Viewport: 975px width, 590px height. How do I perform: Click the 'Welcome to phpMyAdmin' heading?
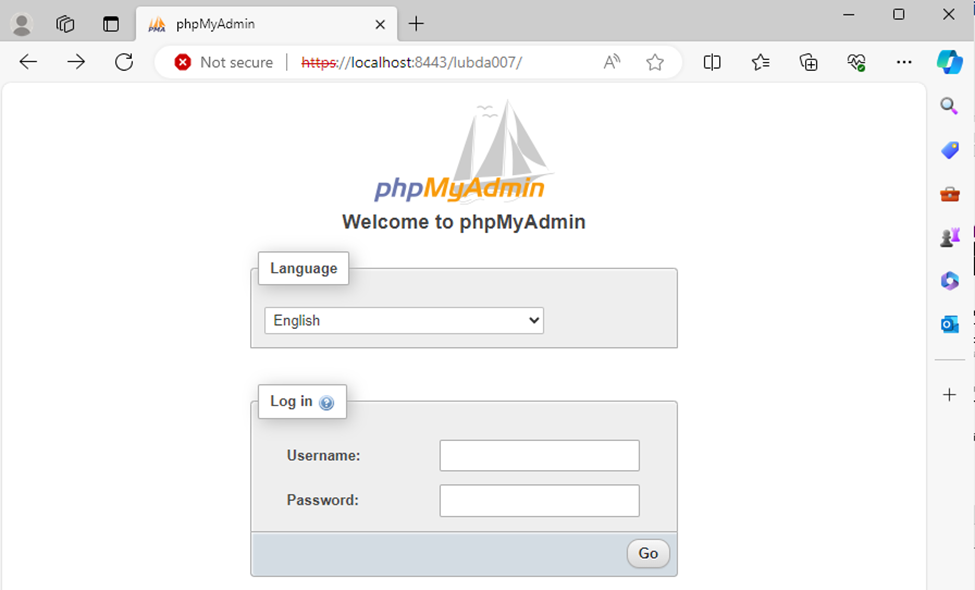tap(464, 222)
